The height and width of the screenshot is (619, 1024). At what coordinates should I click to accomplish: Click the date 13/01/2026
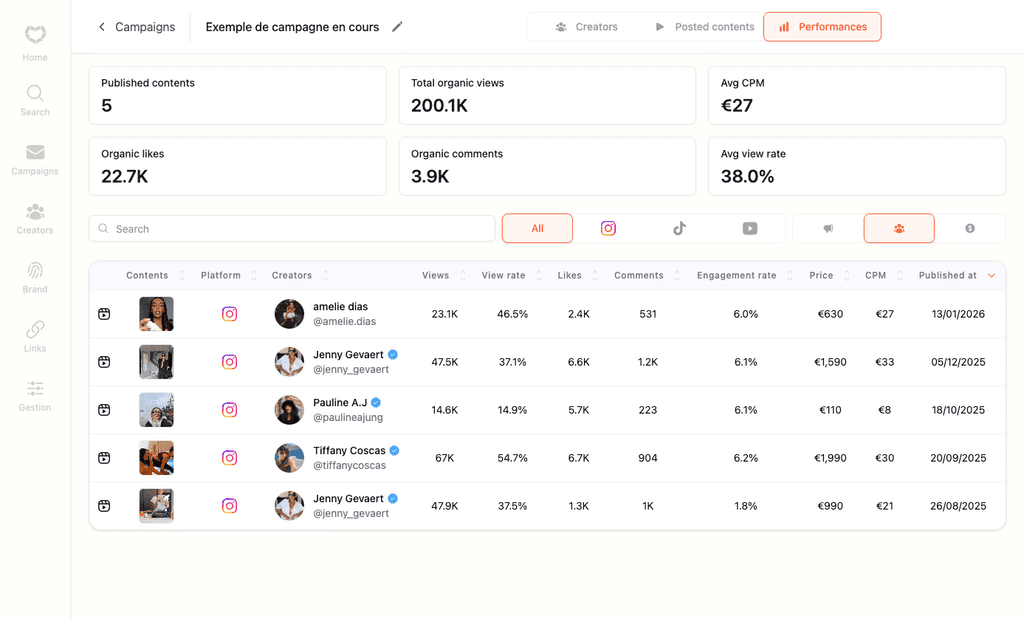pyautogui.click(x=958, y=314)
